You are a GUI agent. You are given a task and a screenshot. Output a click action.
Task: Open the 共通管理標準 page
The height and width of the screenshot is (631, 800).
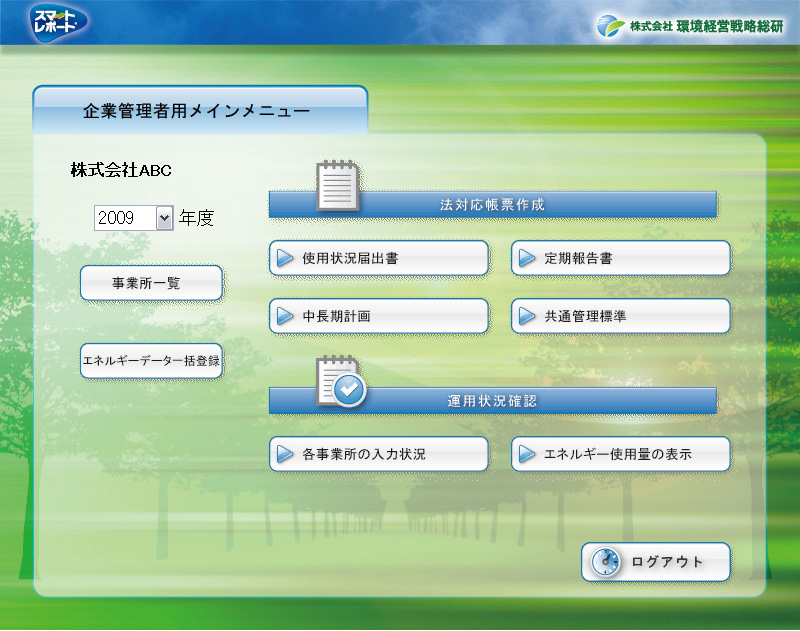pyautogui.click(x=620, y=316)
